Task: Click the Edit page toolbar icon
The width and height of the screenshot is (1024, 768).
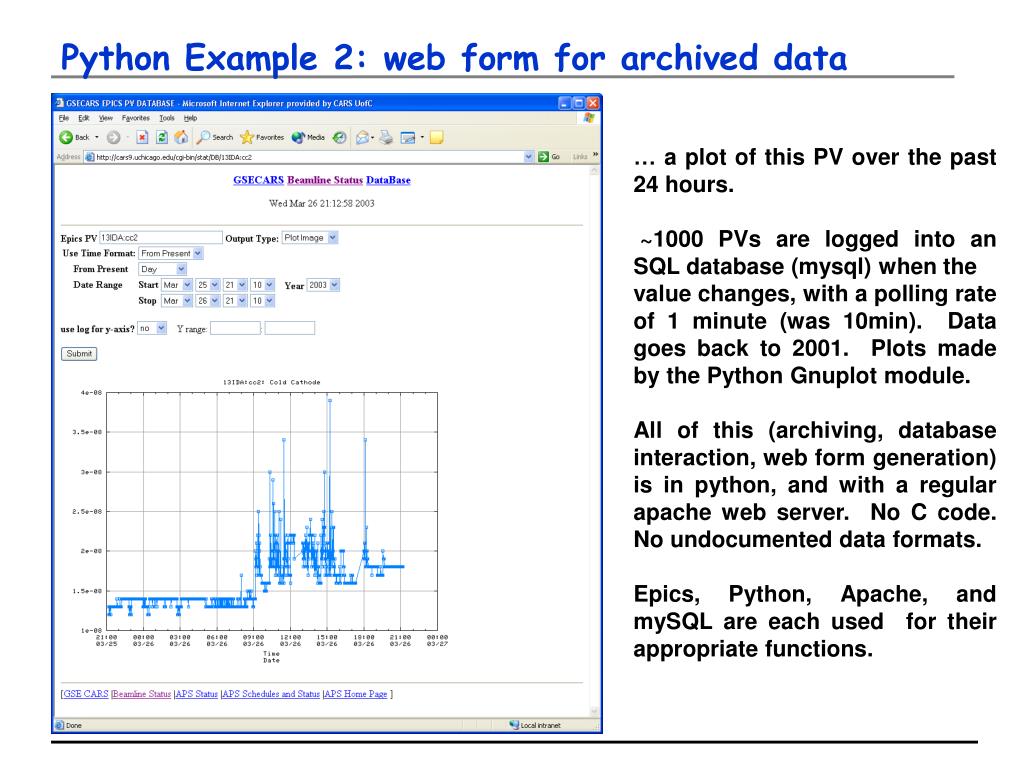Action: coord(408,137)
